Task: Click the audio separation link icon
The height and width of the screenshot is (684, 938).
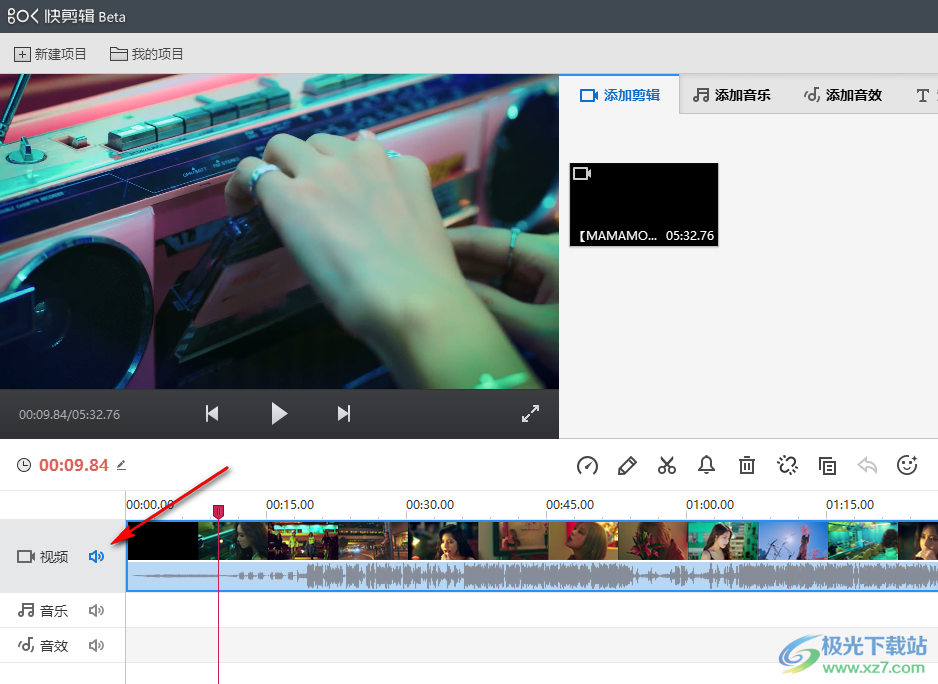Action: [787, 466]
